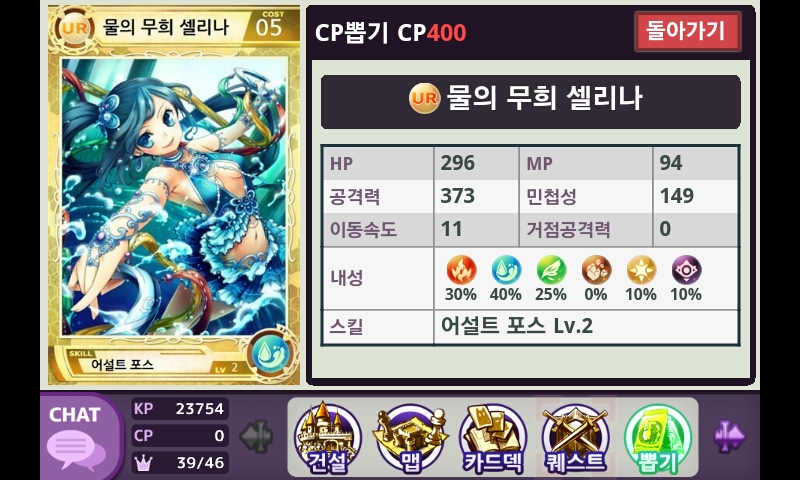The width and height of the screenshot is (800, 480).
Task: Click the light star resistance icon
Action: click(x=641, y=270)
